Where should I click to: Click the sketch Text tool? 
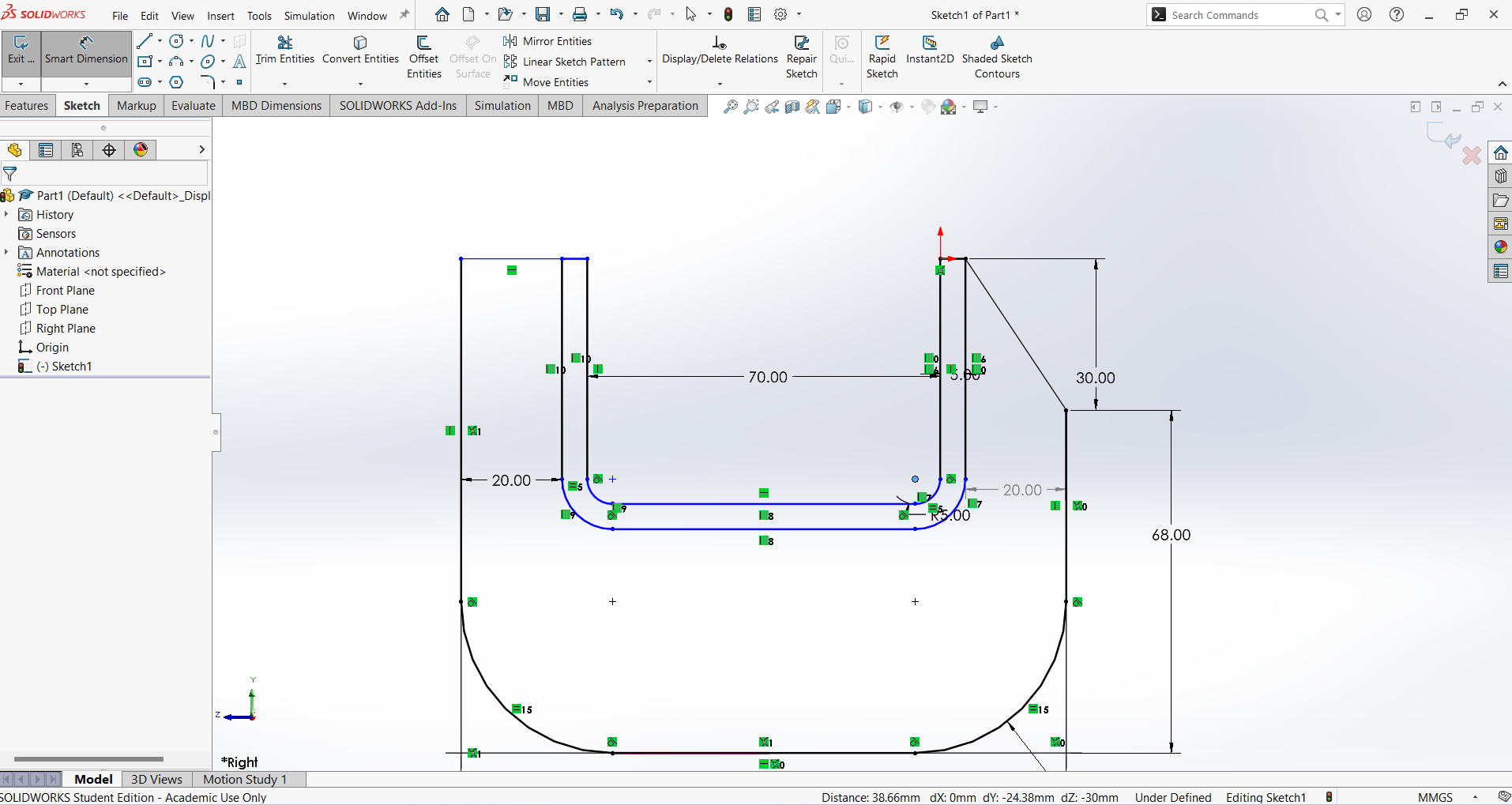click(239, 62)
